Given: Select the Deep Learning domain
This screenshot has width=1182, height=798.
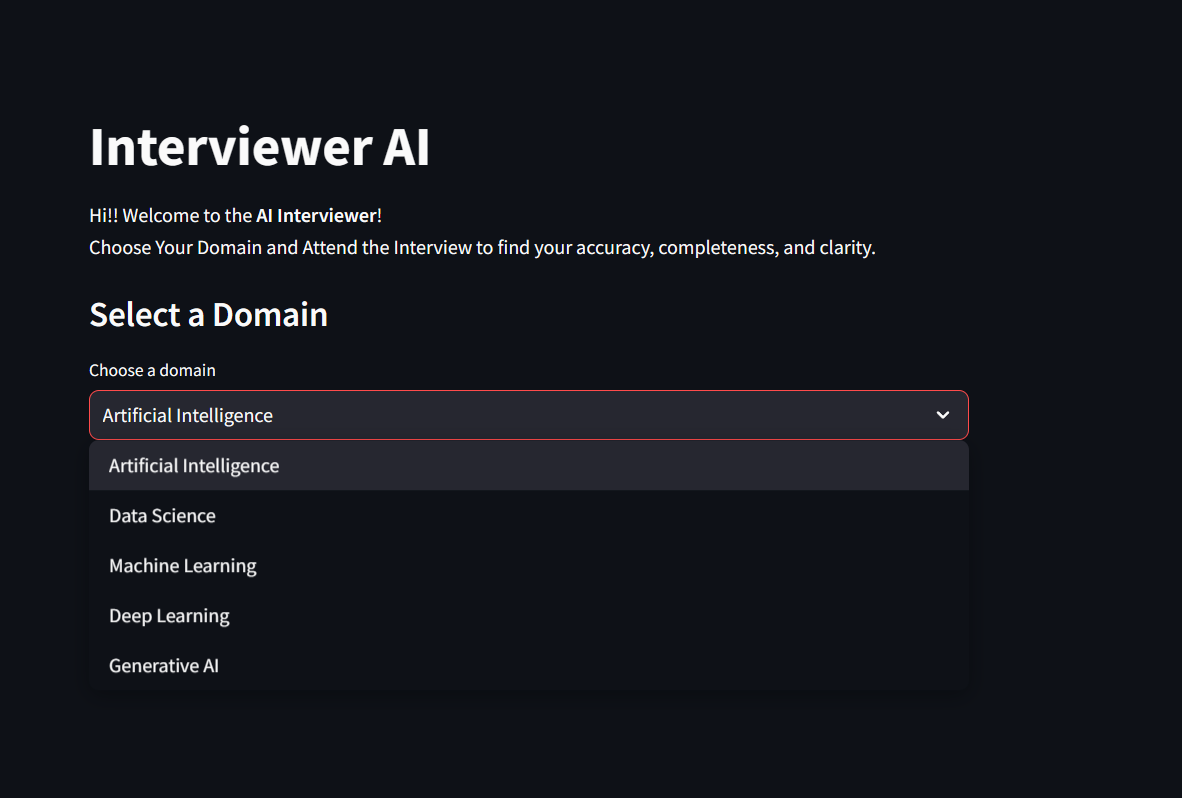Looking at the screenshot, I should pyautogui.click(x=528, y=616).
